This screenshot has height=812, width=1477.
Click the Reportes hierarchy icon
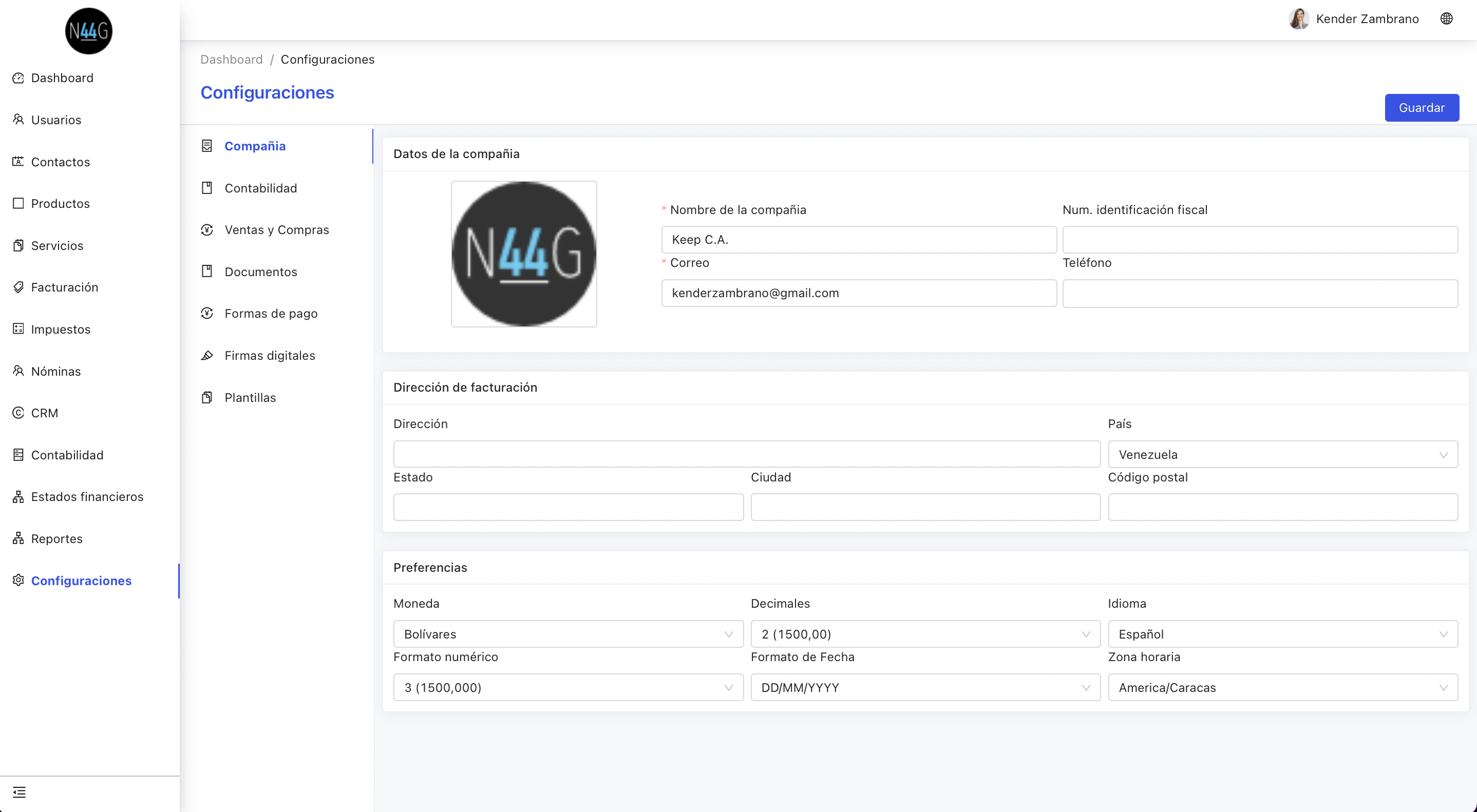pyautogui.click(x=18, y=538)
